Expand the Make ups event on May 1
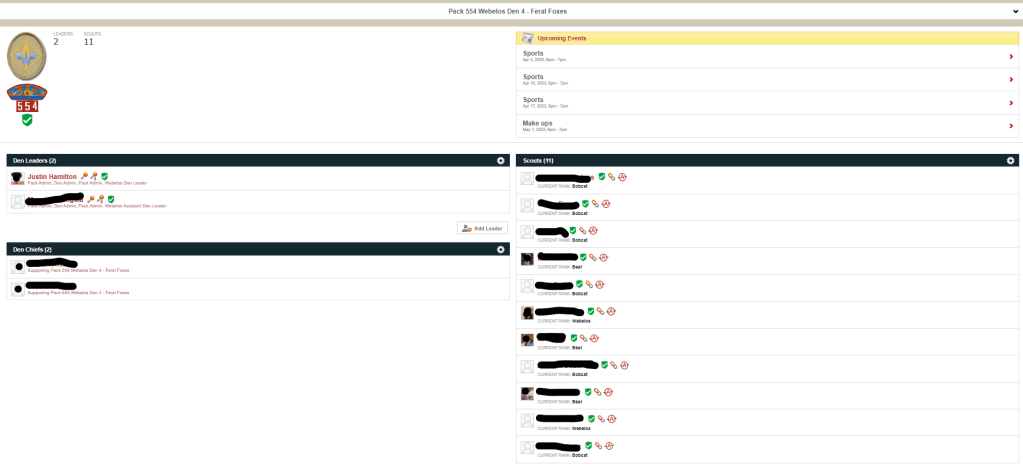The image size is (1023, 471). (x=1011, y=126)
